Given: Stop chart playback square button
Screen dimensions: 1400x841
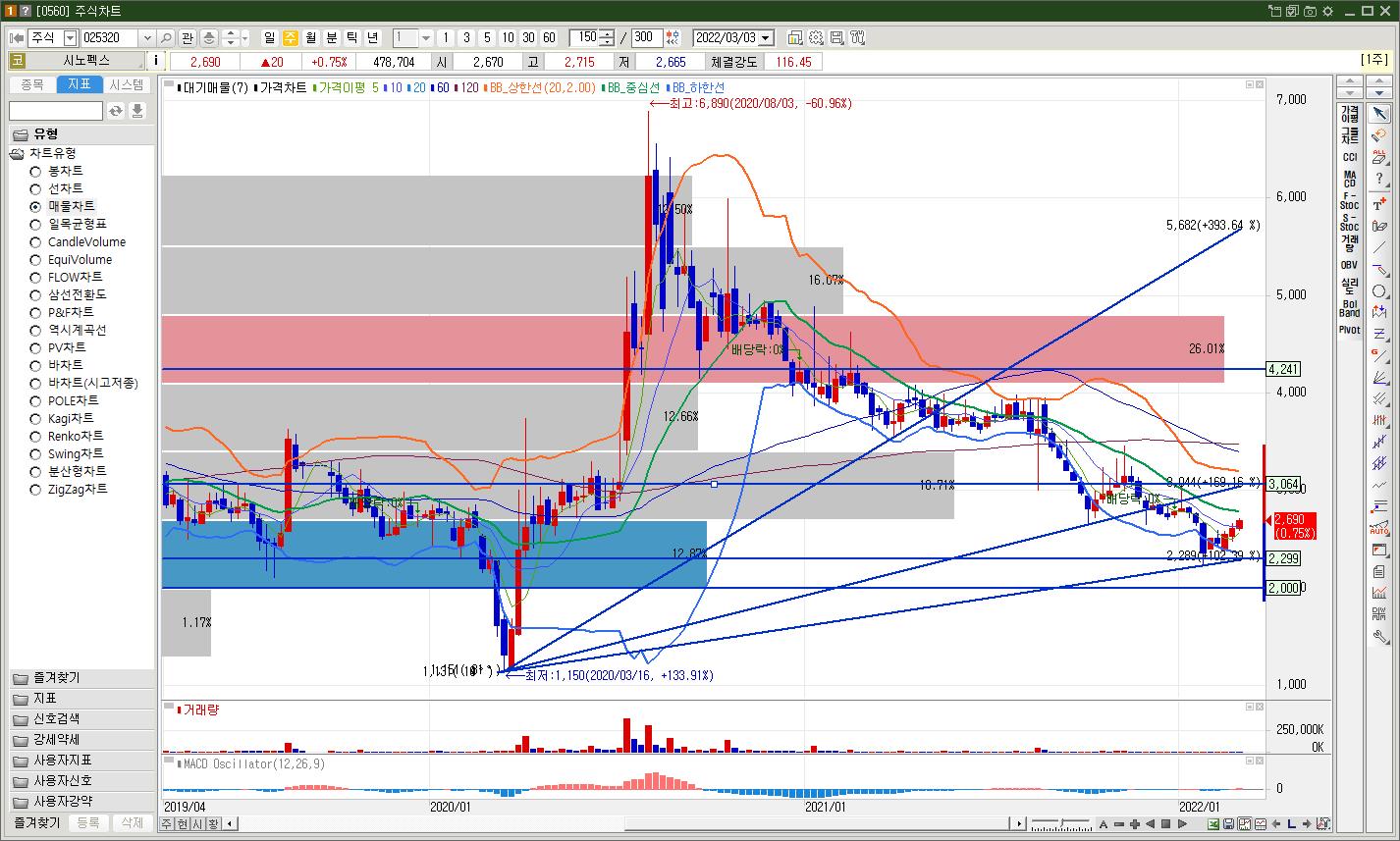Looking at the screenshot, I should click(1166, 823).
